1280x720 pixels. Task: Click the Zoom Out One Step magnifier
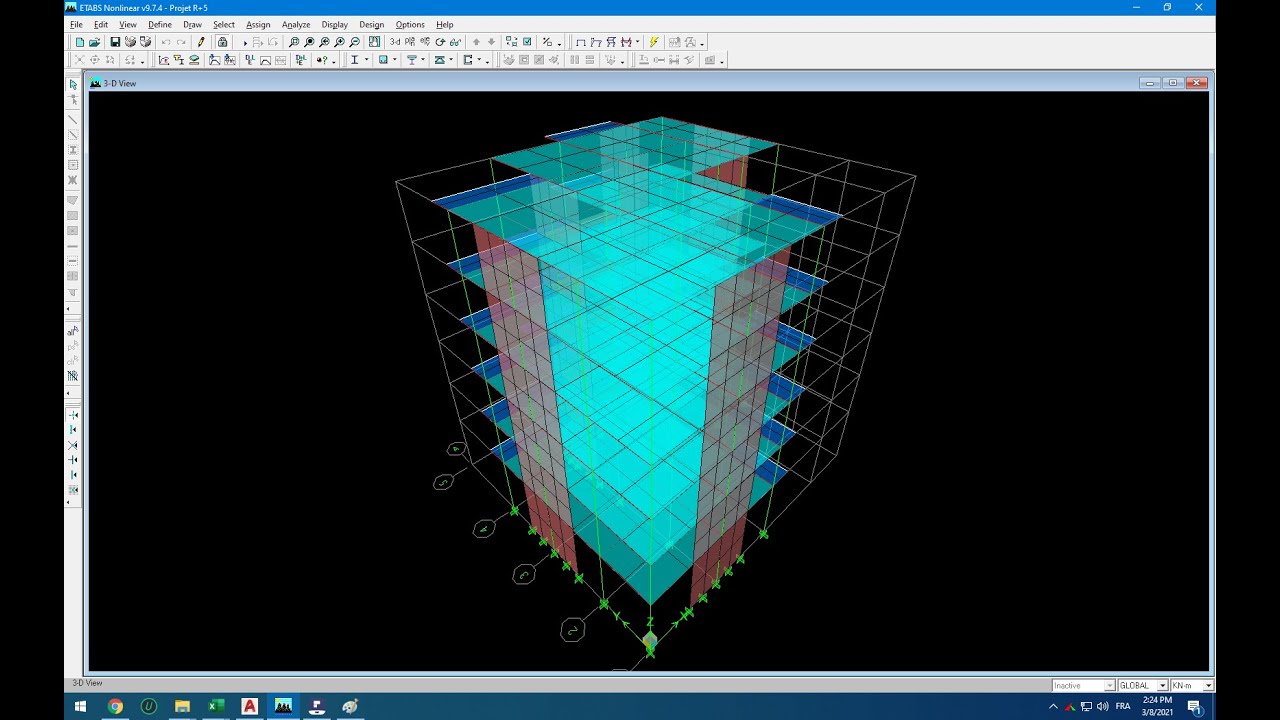coord(355,42)
